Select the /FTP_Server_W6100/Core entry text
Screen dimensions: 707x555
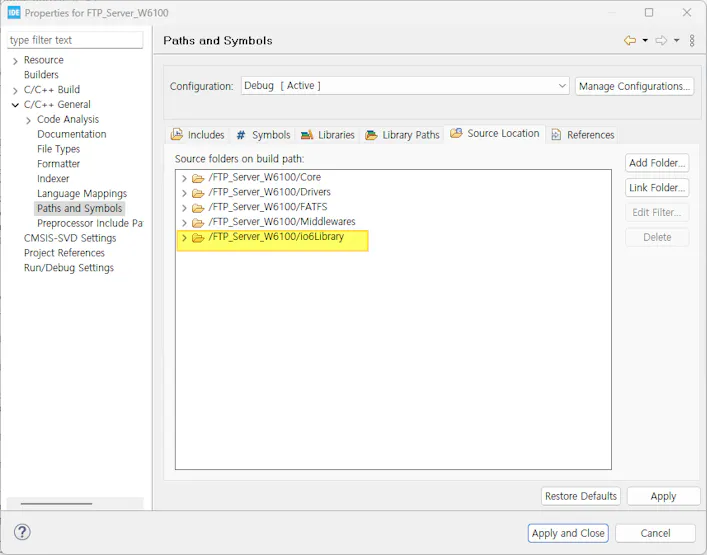point(265,177)
